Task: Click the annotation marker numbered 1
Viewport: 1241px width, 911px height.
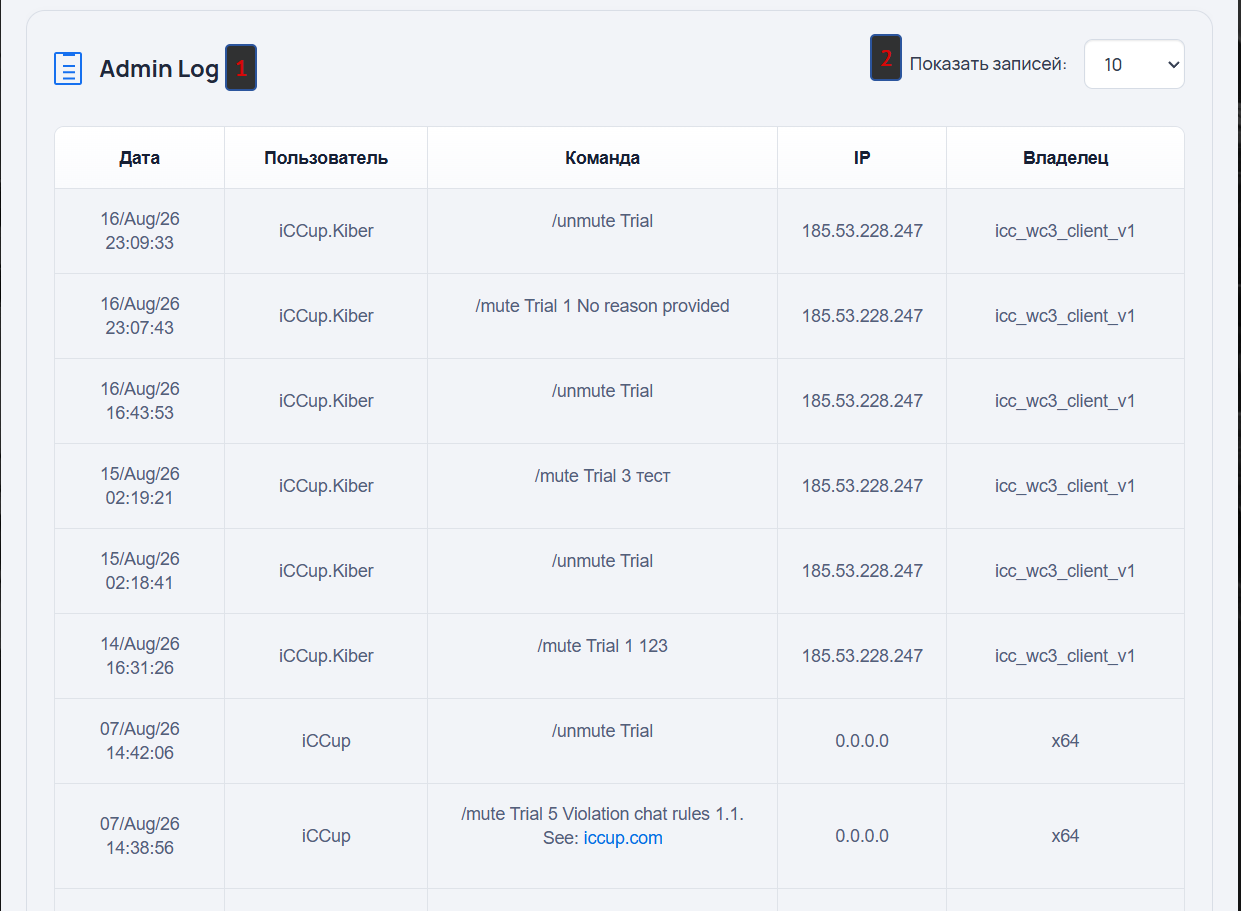Action: (x=241, y=68)
